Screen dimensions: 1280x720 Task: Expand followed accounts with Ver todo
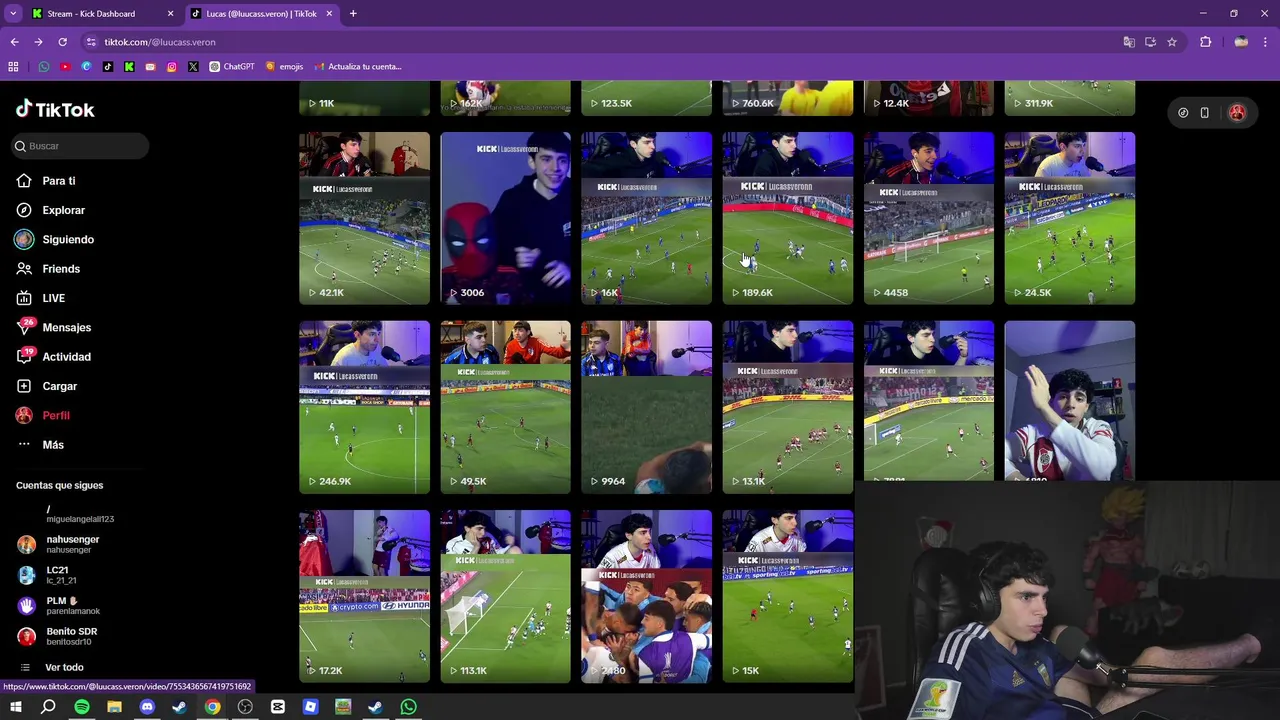point(64,667)
